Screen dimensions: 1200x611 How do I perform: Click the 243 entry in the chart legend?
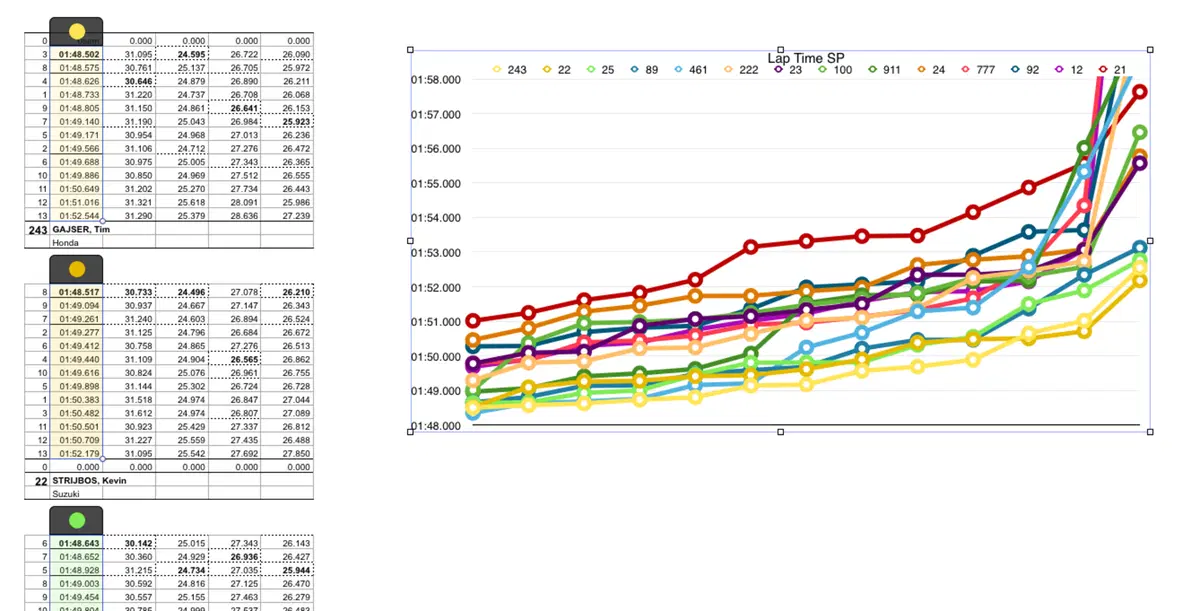tap(508, 70)
